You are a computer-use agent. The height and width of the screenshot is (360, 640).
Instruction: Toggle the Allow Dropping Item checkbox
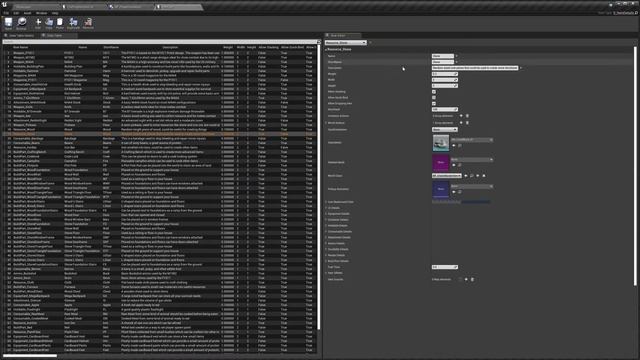tap(434, 103)
